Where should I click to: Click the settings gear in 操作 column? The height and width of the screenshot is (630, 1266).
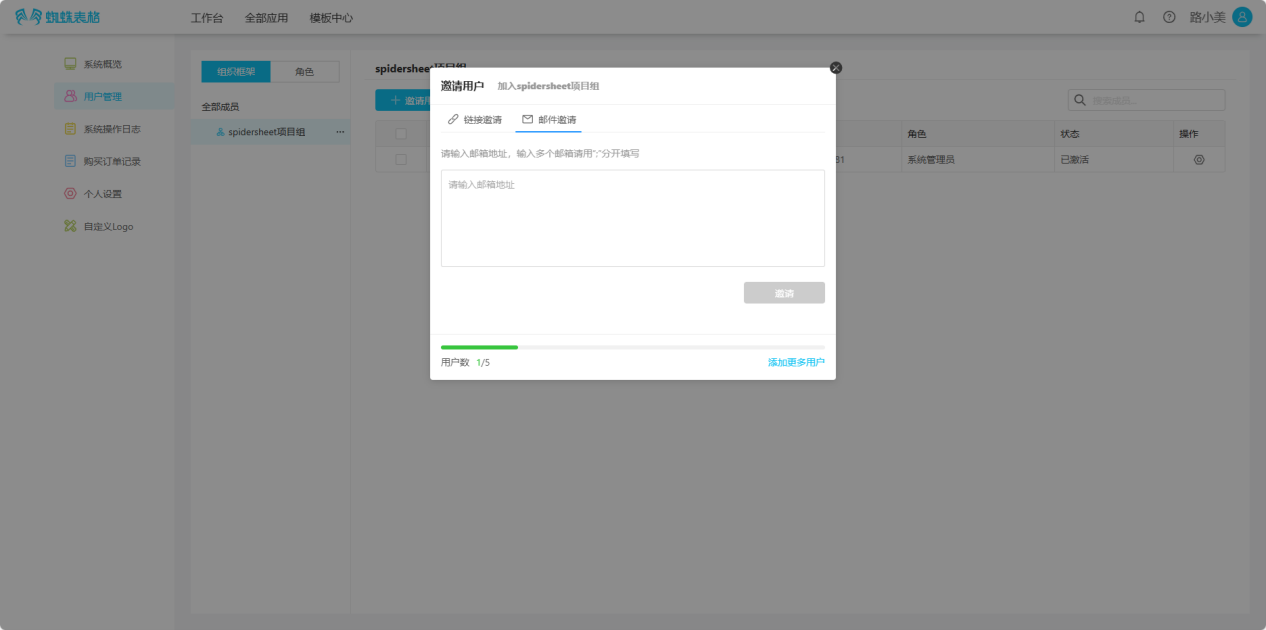click(1199, 159)
